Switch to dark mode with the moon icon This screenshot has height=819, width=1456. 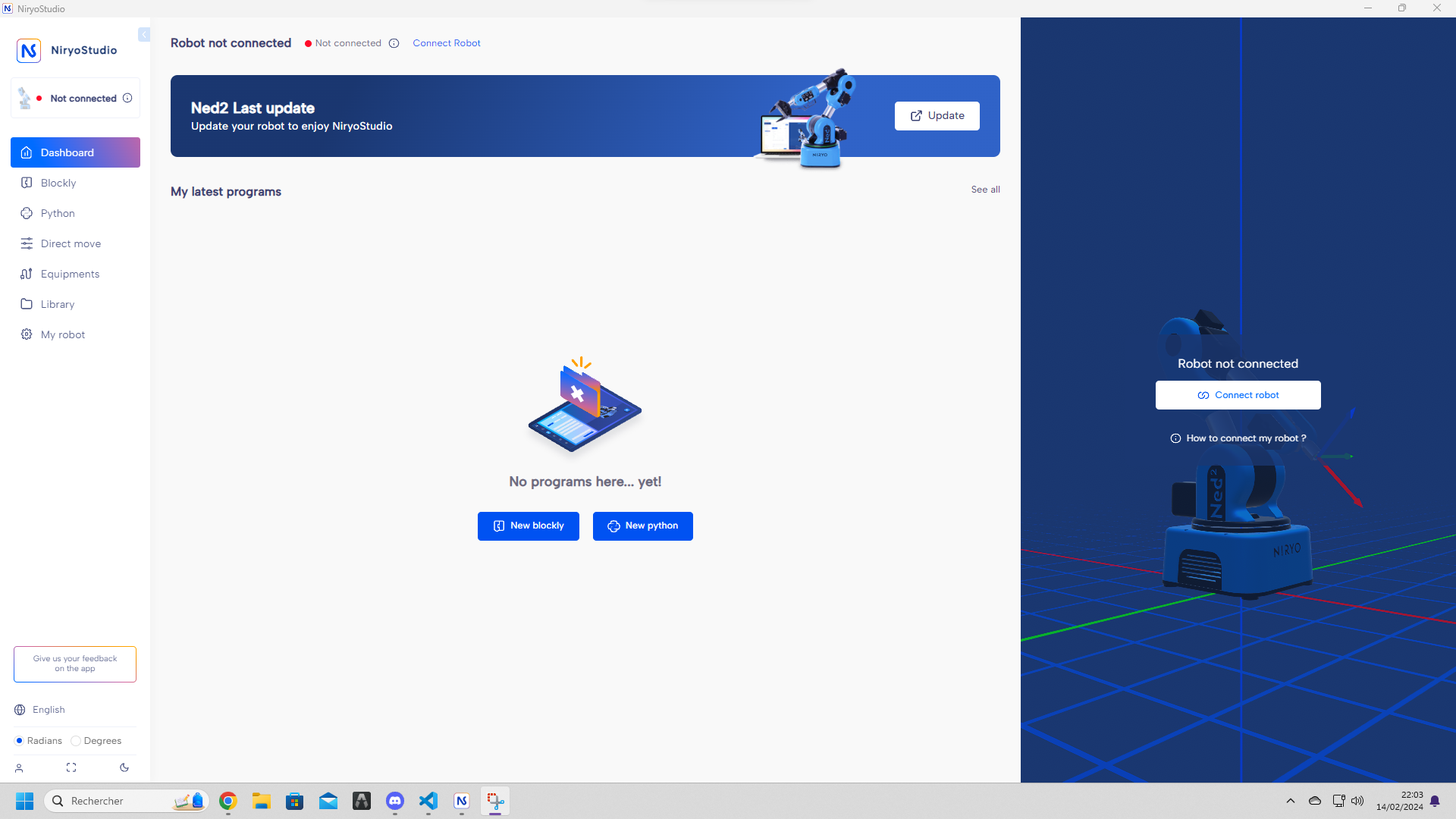pyautogui.click(x=124, y=767)
